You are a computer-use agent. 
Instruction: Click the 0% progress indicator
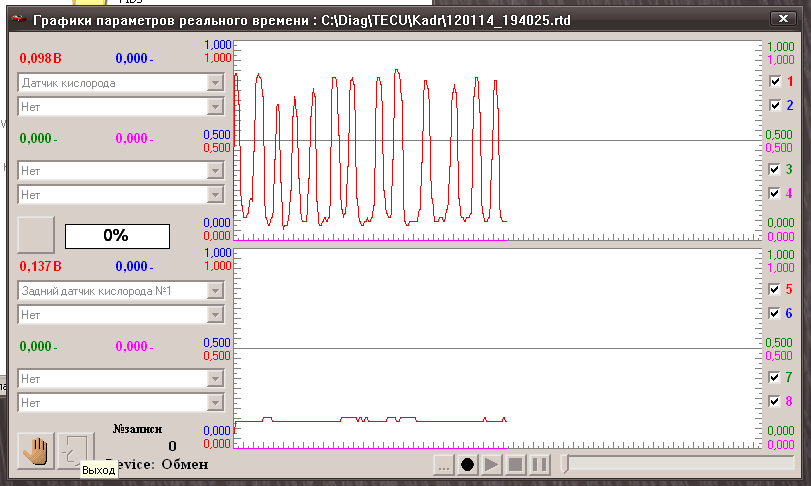(117, 236)
